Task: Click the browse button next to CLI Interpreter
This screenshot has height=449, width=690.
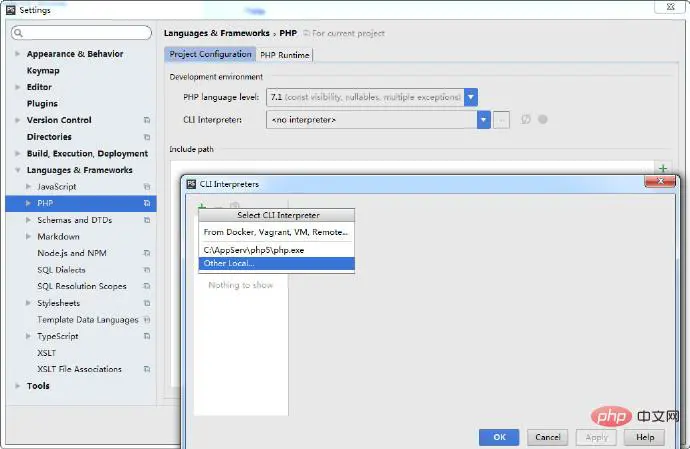Action: click(502, 120)
